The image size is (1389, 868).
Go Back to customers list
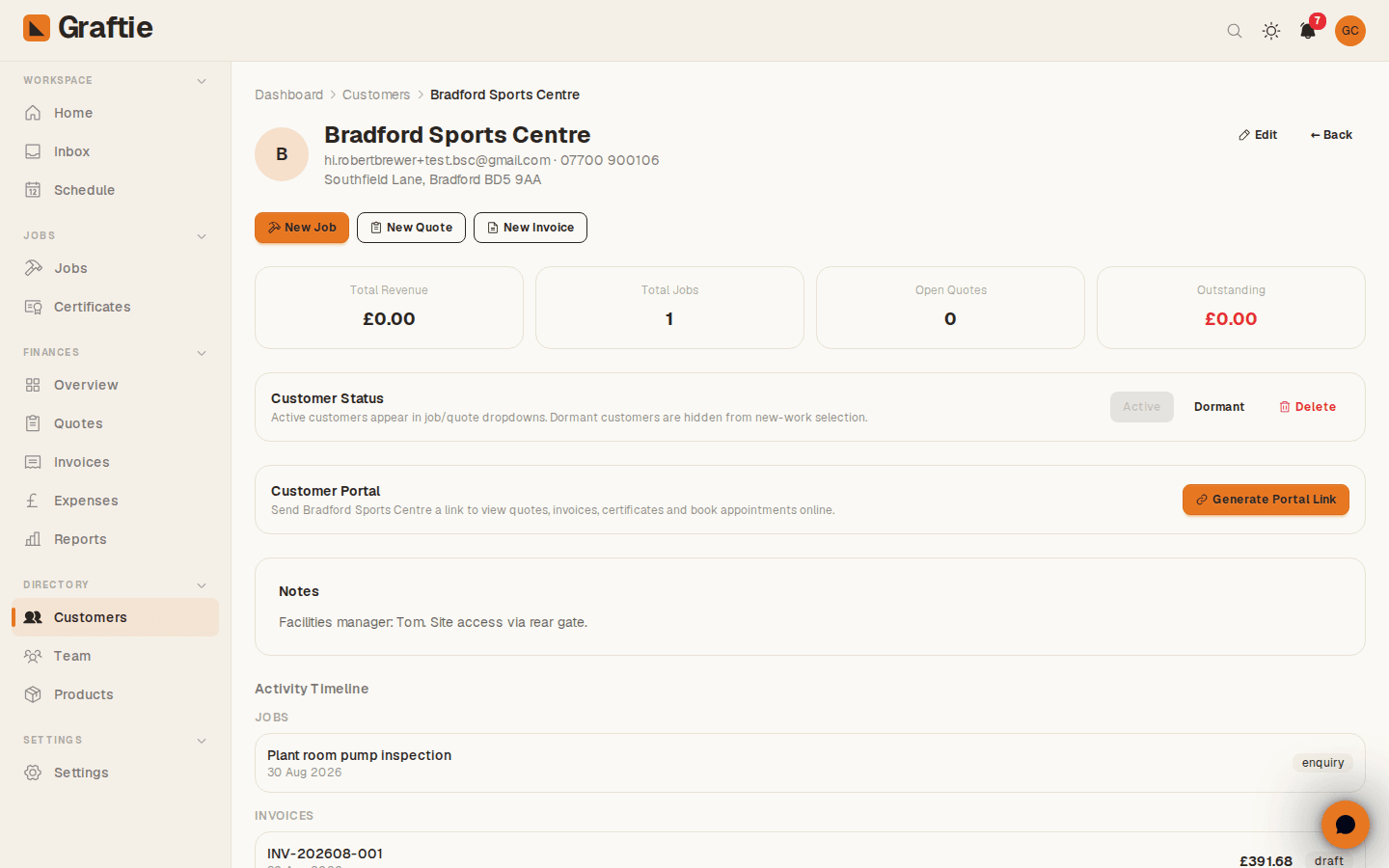coord(1331,135)
